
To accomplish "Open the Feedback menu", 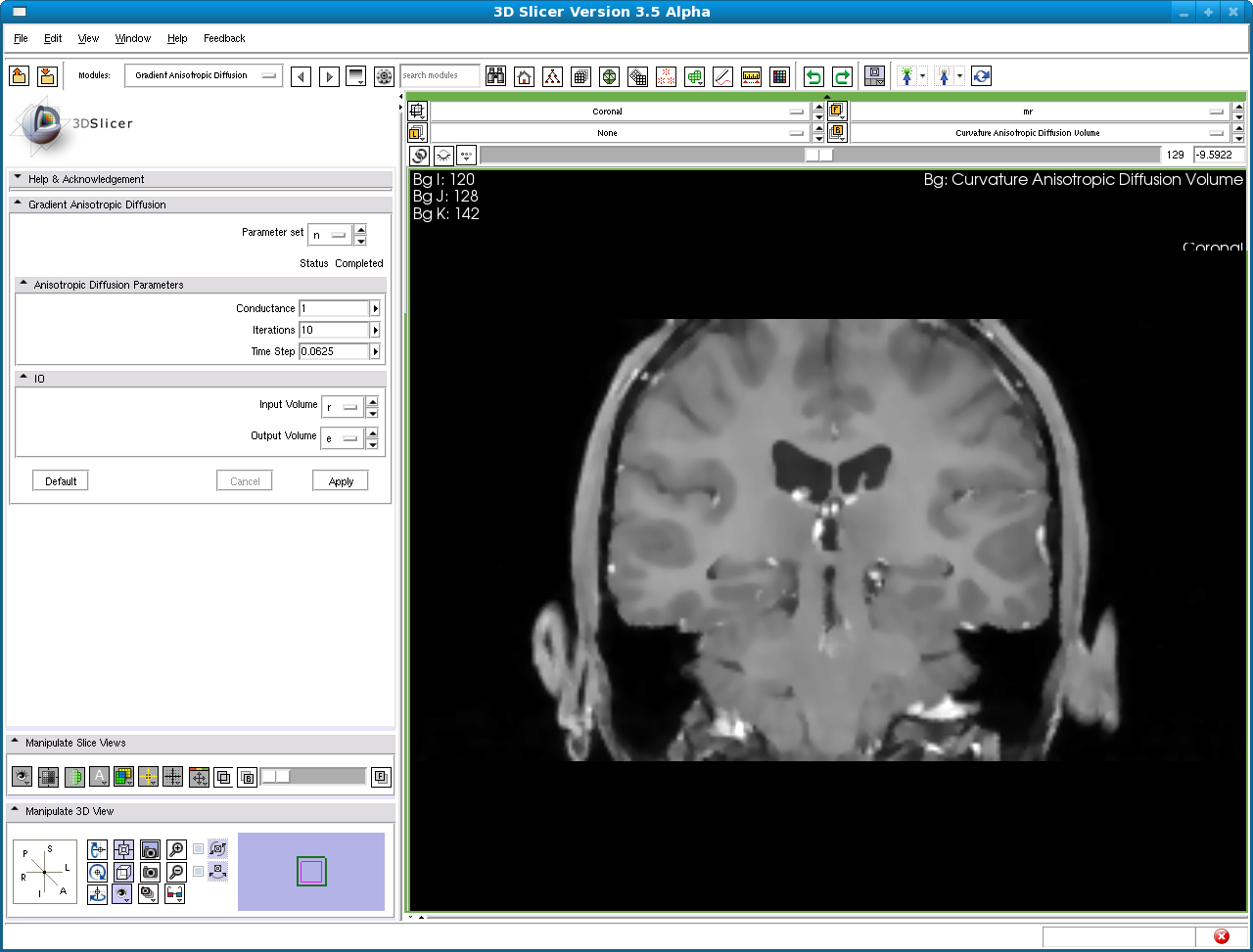I will click(224, 38).
